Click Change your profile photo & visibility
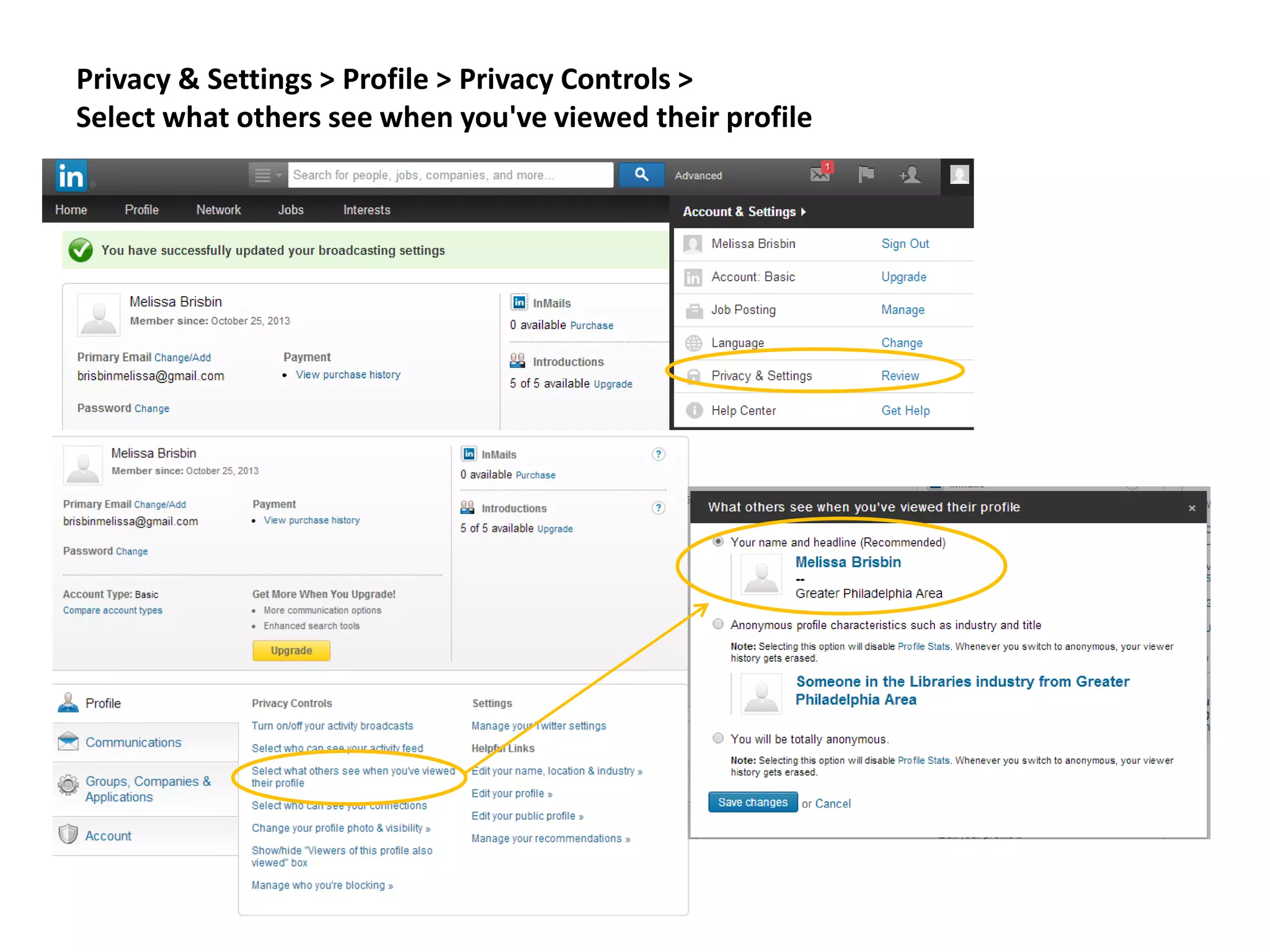 pyautogui.click(x=340, y=829)
